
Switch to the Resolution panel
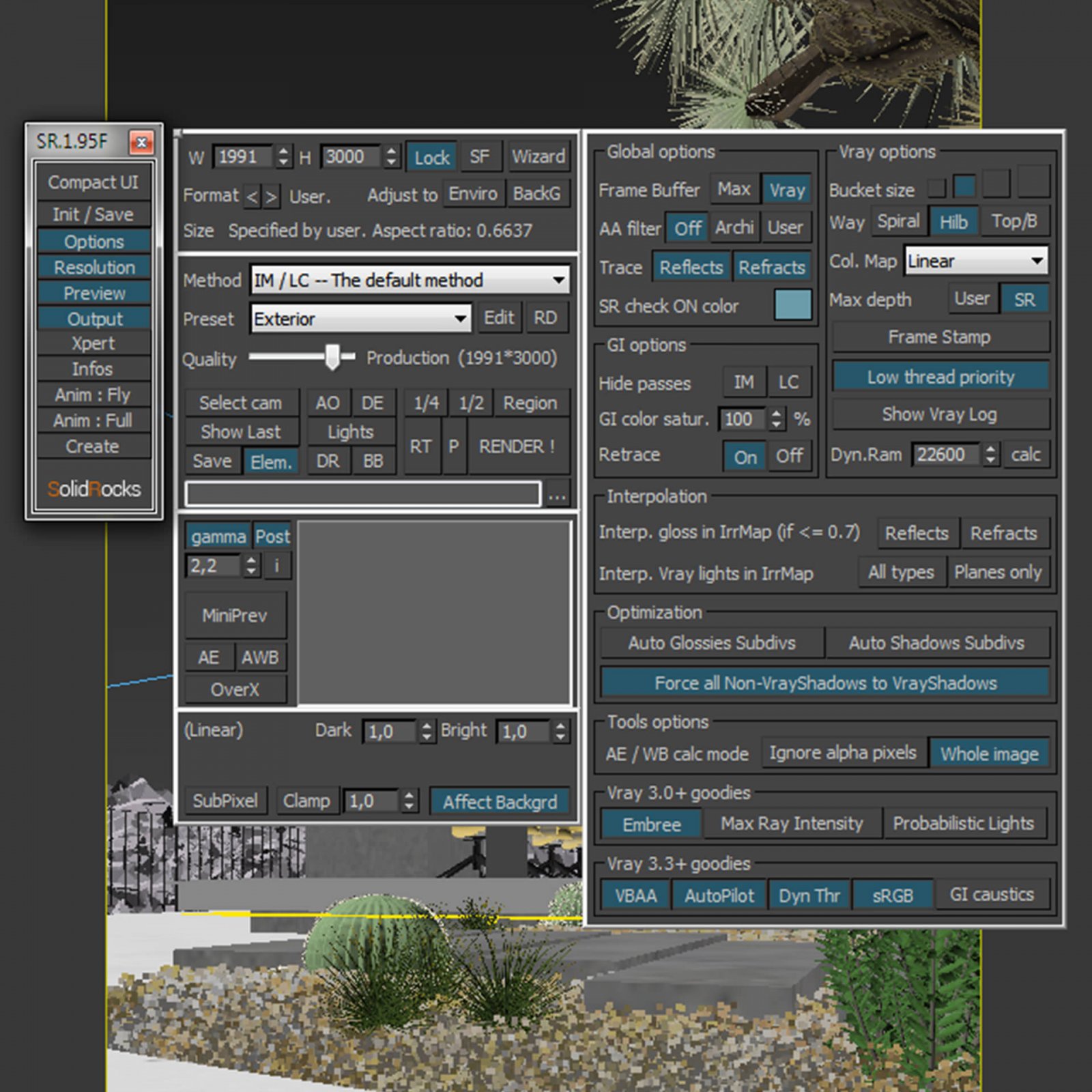(x=94, y=267)
